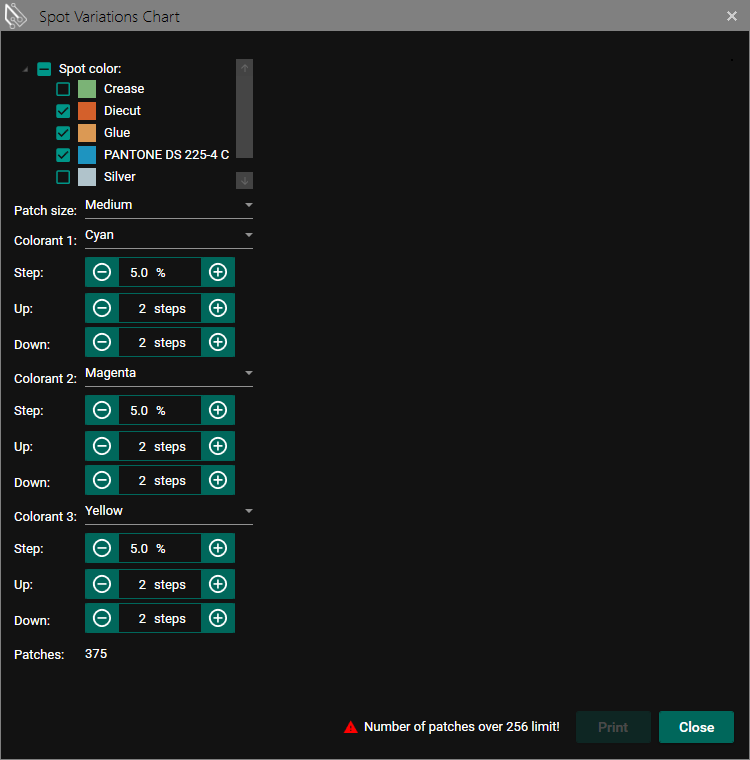This screenshot has height=760, width=750.
Task: Click the Silver gray color swatch
Action: pyautogui.click(x=87, y=177)
